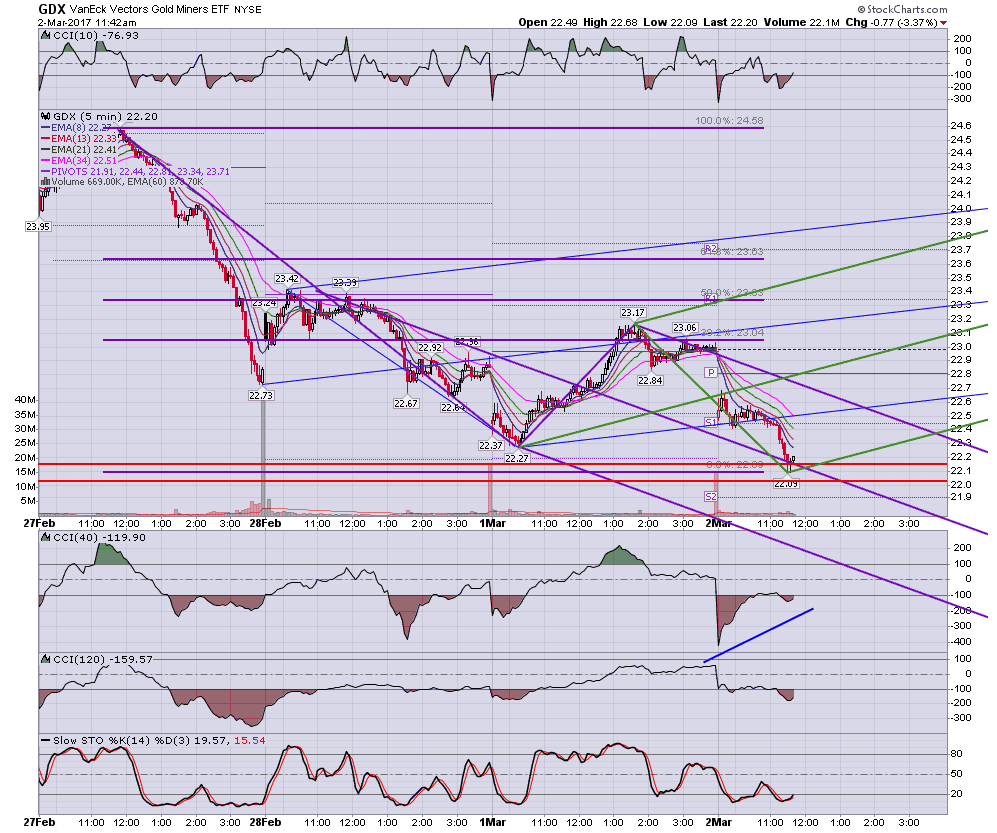Viewport: 997px width, 833px height.
Task: Click the 22.73 price tag
Action: click(261, 395)
